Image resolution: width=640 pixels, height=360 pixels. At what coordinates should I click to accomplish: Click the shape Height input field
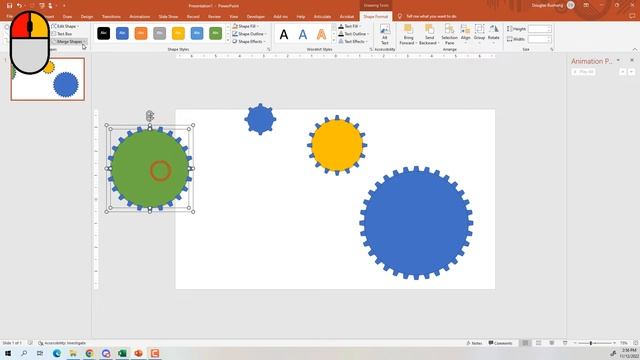[x=540, y=29]
